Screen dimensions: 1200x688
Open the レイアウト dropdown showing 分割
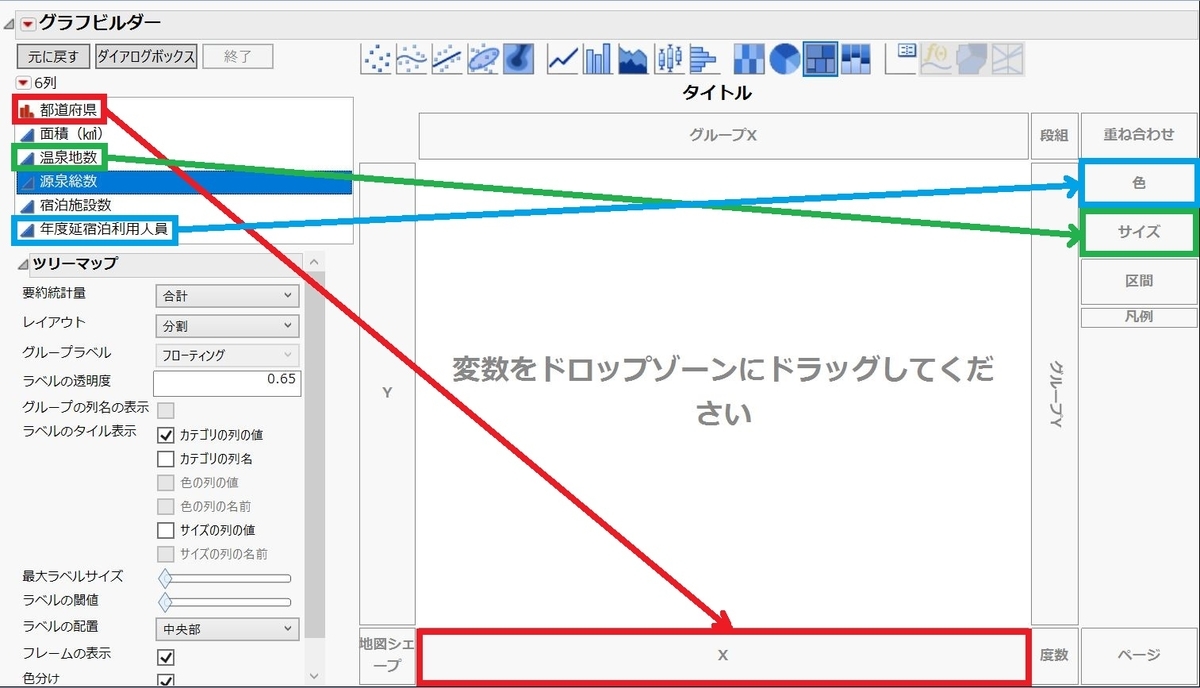[x=226, y=325]
